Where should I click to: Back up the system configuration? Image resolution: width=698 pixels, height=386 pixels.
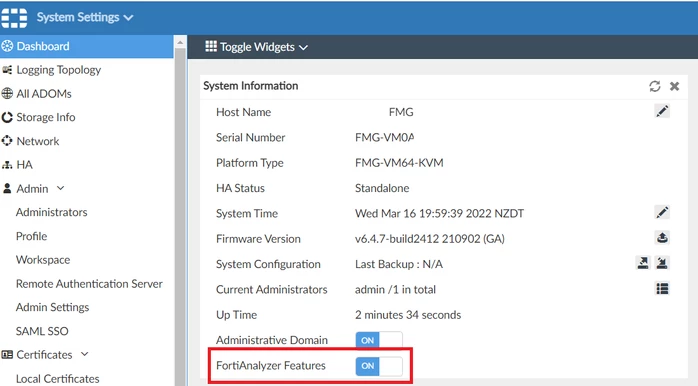(x=643, y=263)
